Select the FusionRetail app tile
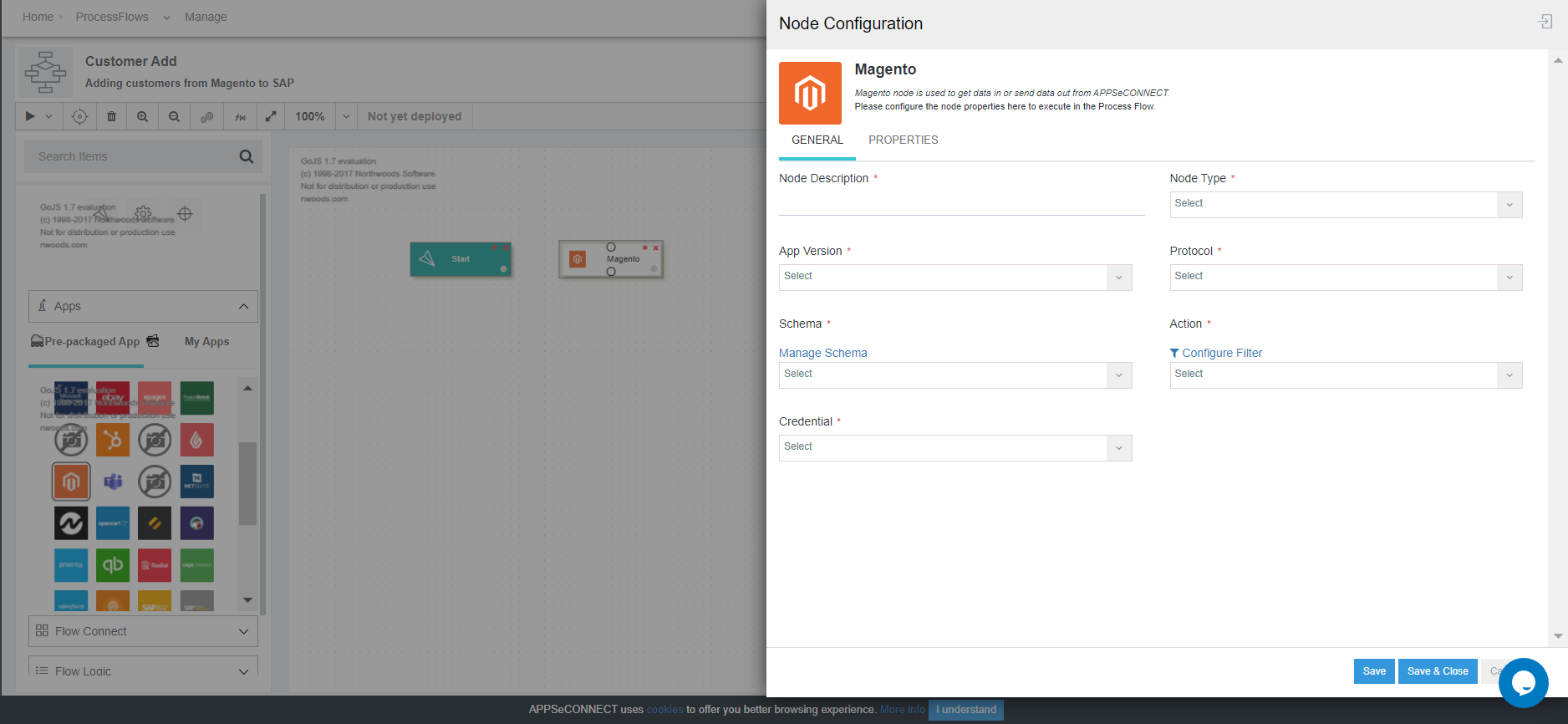Viewport: 1568px width, 724px height. pos(196,398)
